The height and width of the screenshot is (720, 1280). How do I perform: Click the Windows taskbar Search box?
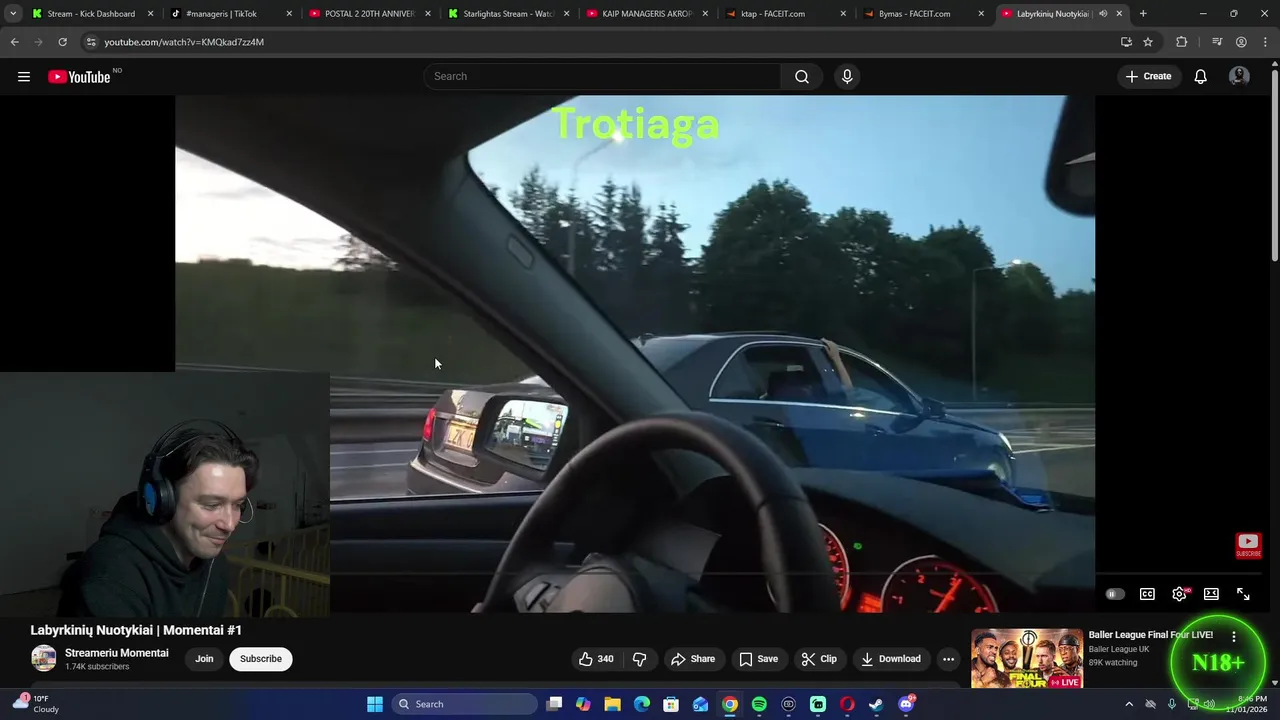pyautogui.click(x=464, y=704)
